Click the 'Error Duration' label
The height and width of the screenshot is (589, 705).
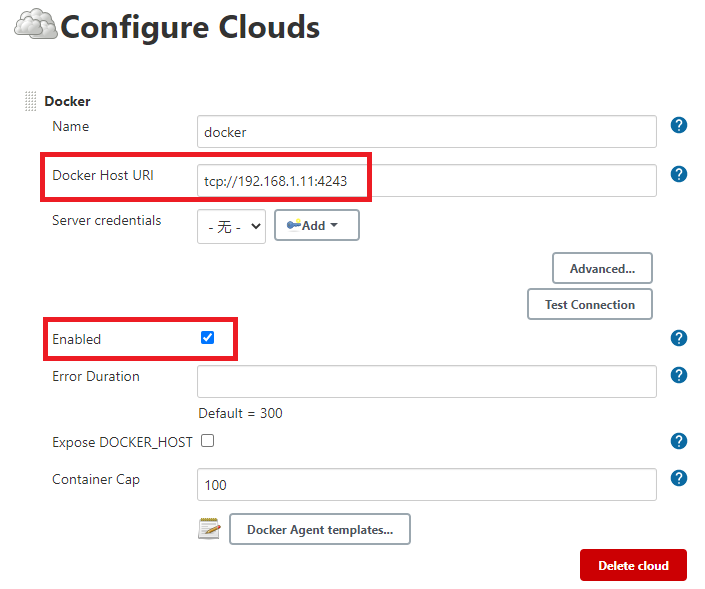96,376
